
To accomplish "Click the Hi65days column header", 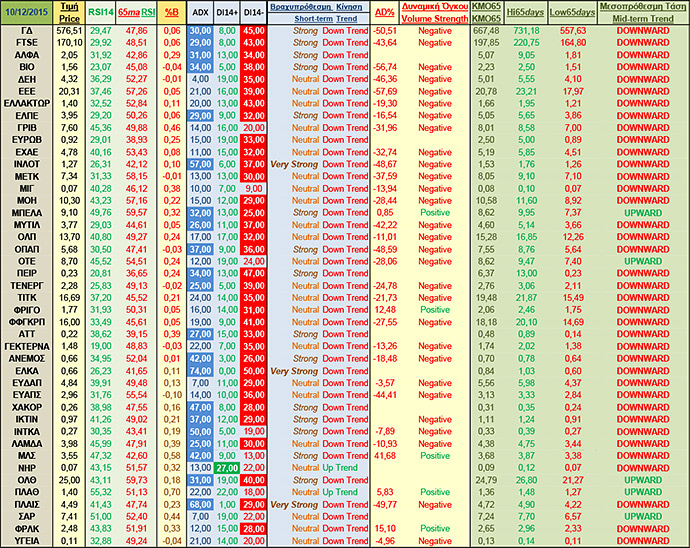I will pyautogui.click(x=525, y=13).
